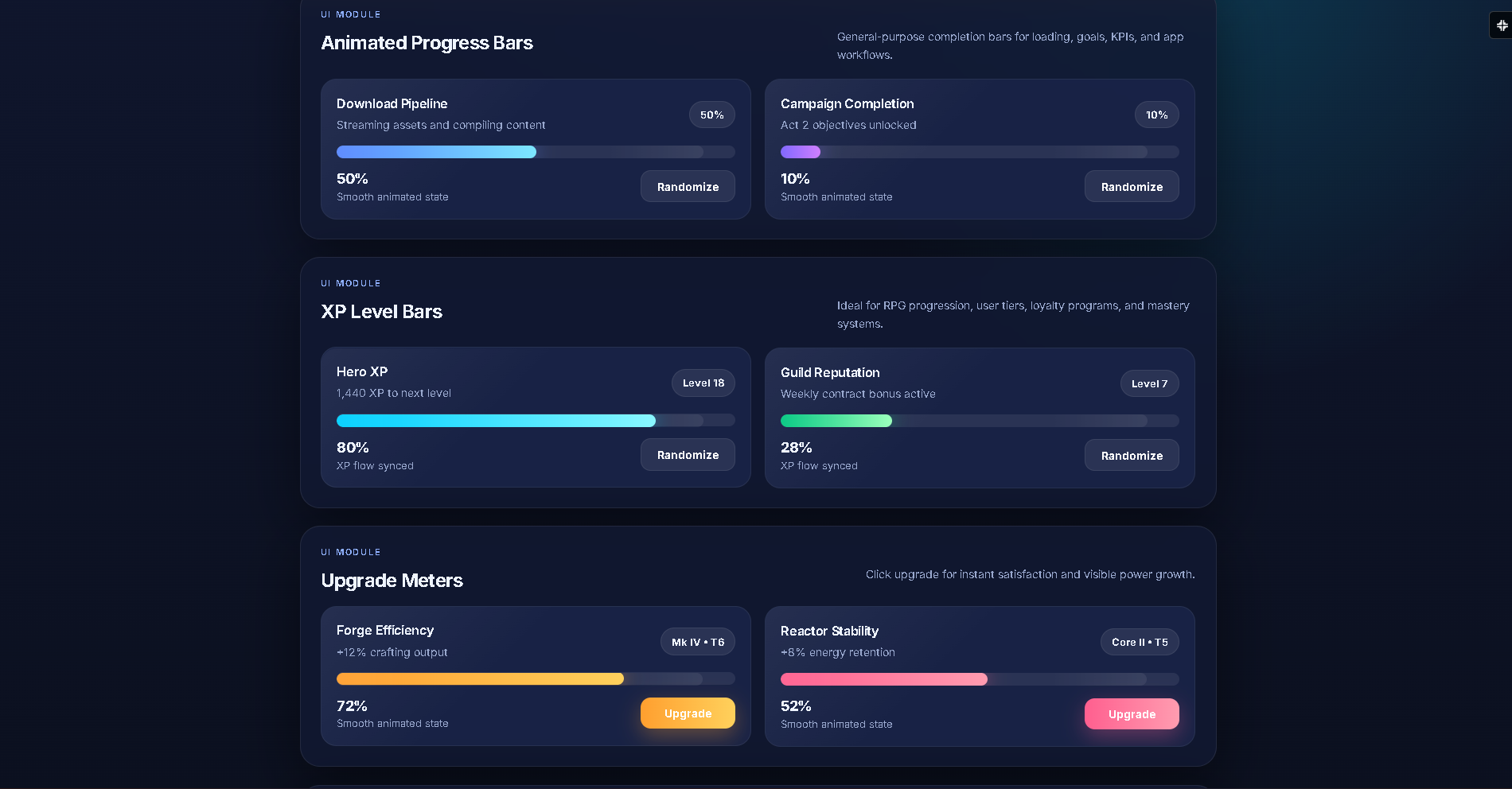Click the Campaign Completion purple progress bar
1512x789 pixels.
point(979,152)
